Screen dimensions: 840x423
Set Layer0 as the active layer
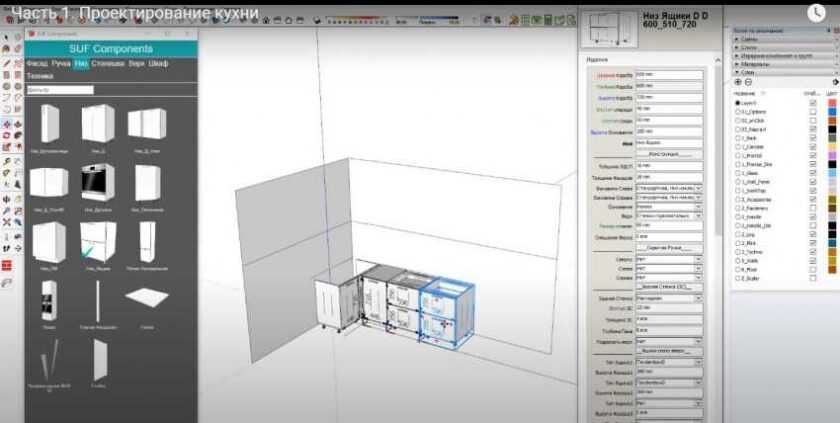(x=736, y=102)
